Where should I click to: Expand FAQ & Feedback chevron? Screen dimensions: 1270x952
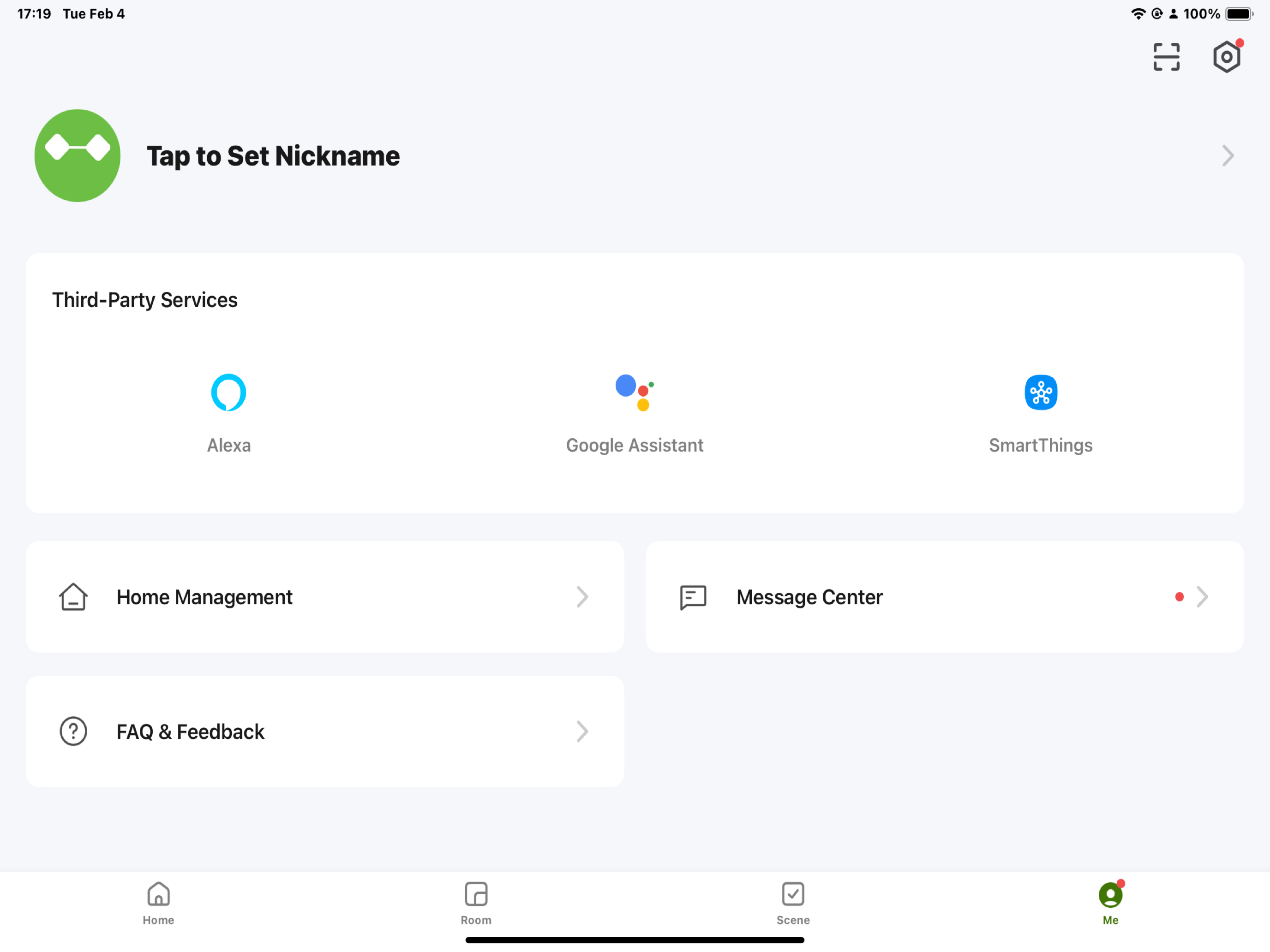(582, 731)
